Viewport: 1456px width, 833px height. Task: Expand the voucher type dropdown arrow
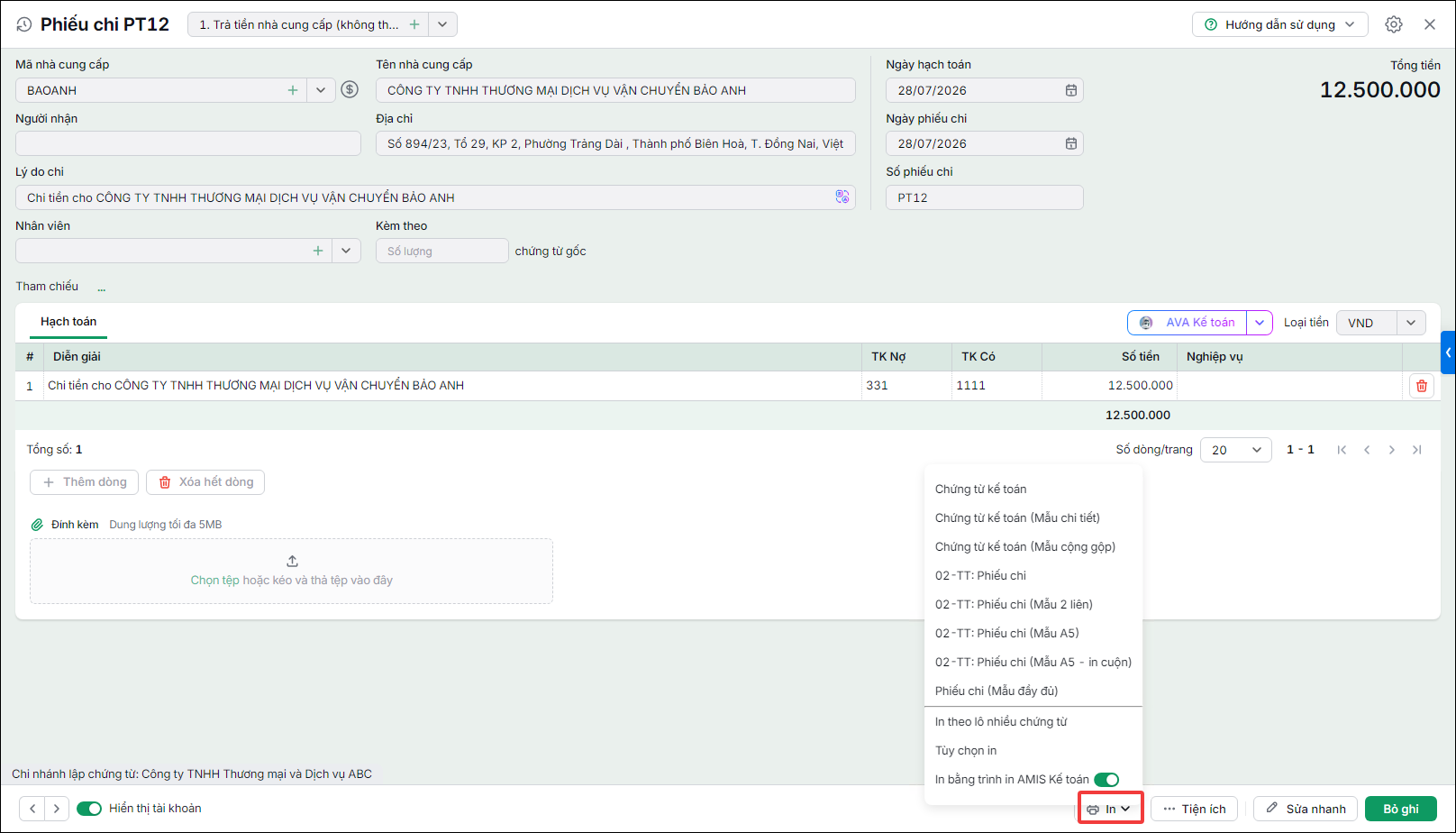coord(442,24)
